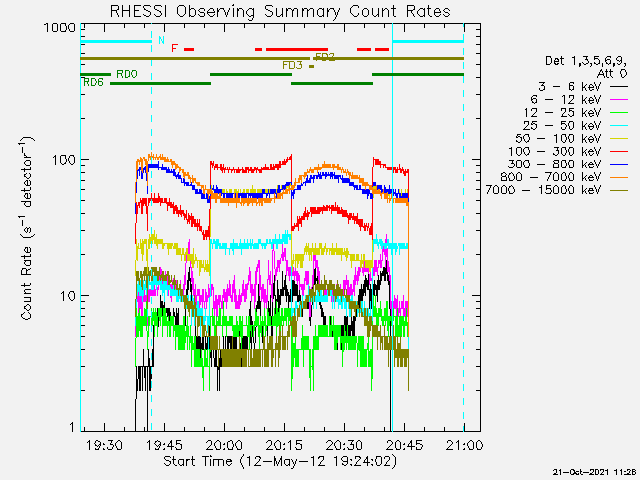Viewport: 640px width, 480px height.
Task: Click the 21:00 time axis tick label
Action: pos(464,445)
